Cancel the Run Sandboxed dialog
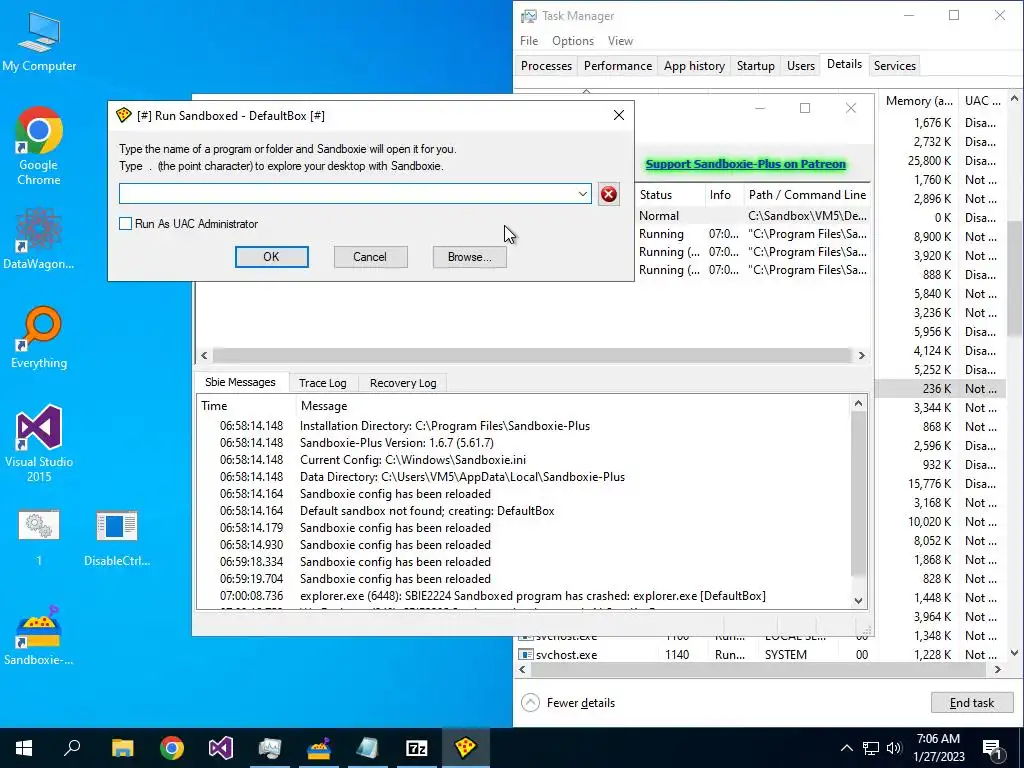This screenshot has height=768, width=1024. coord(370,257)
